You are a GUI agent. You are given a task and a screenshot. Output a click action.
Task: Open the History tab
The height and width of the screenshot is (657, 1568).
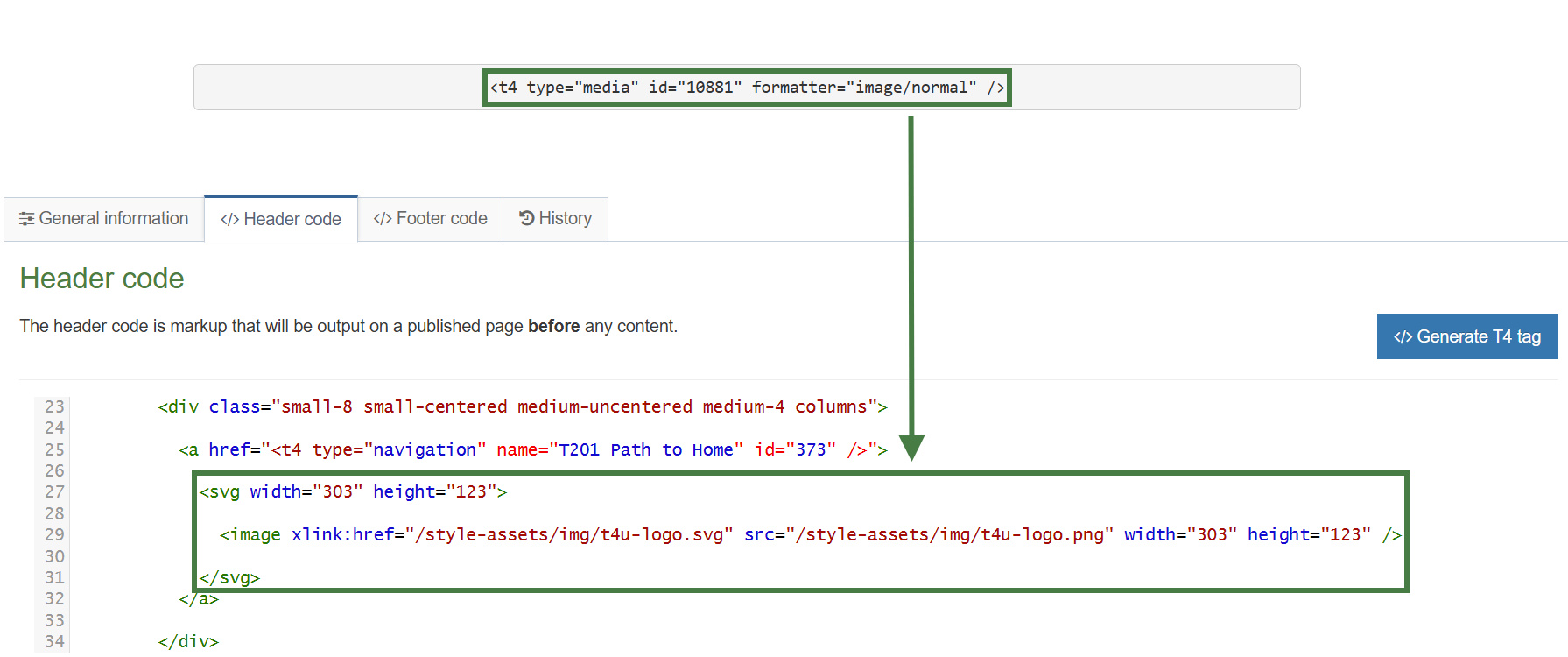click(x=556, y=219)
